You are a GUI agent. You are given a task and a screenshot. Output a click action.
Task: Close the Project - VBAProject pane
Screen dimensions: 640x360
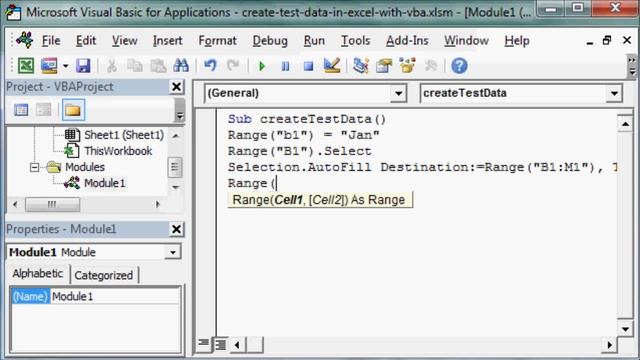[x=176, y=87]
